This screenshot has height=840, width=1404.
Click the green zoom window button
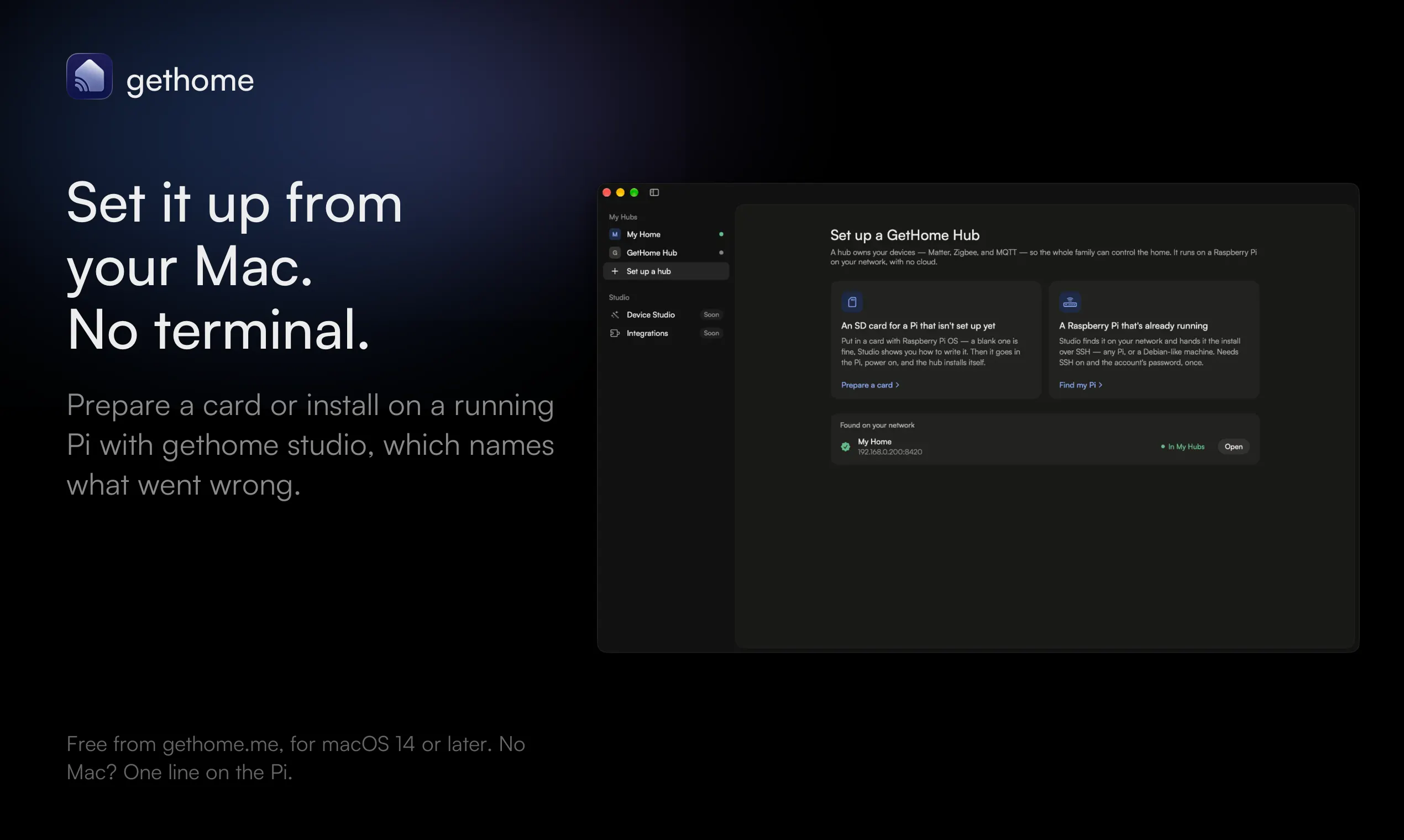click(634, 192)
